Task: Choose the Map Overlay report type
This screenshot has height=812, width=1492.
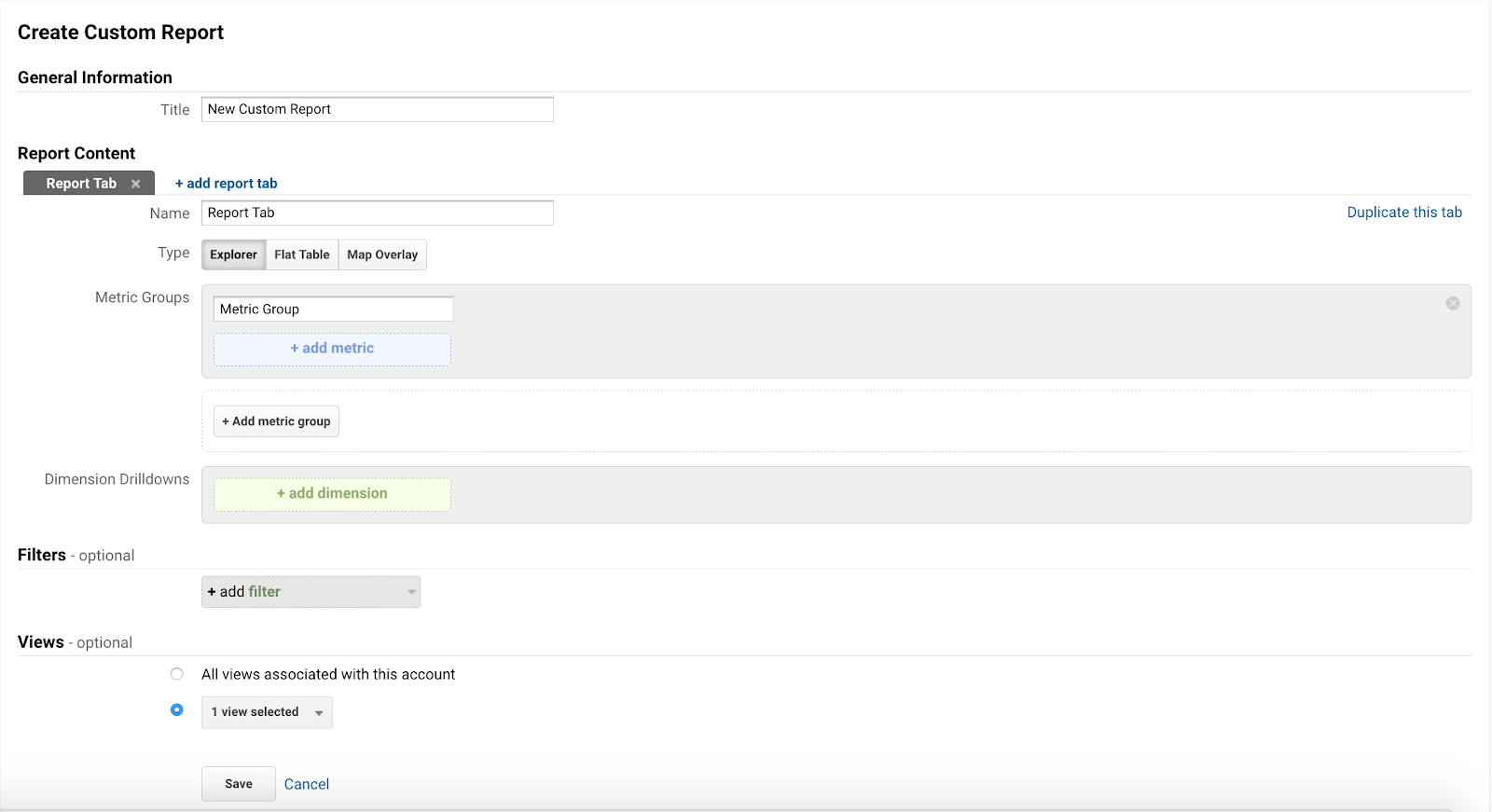Action: [382, 255]
